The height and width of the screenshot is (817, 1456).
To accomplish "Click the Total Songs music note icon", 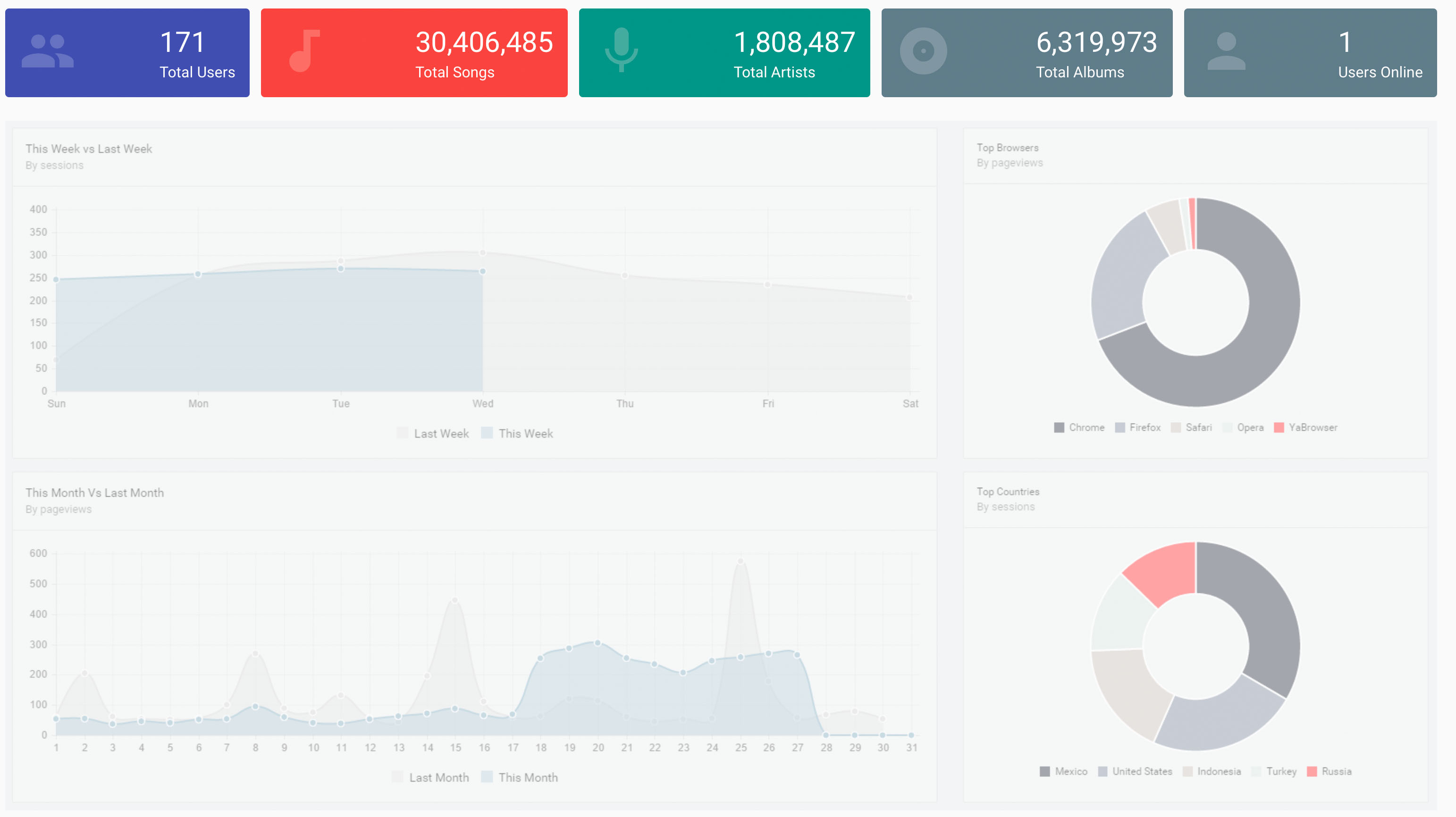I will click(304, 51).
